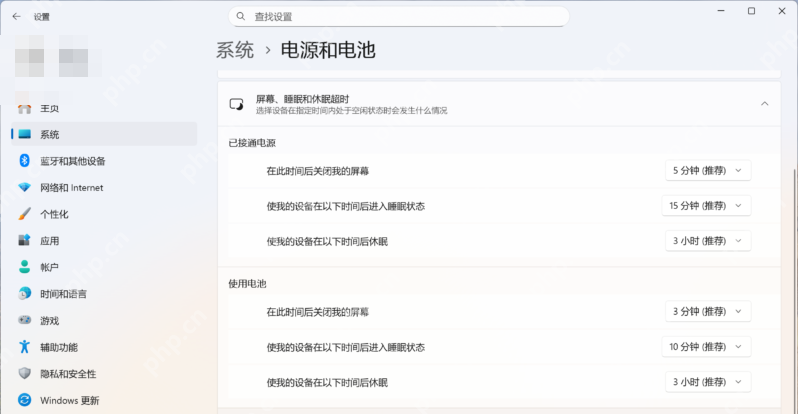
Task: Click the 已接通电源 section label
Action: 252,143
